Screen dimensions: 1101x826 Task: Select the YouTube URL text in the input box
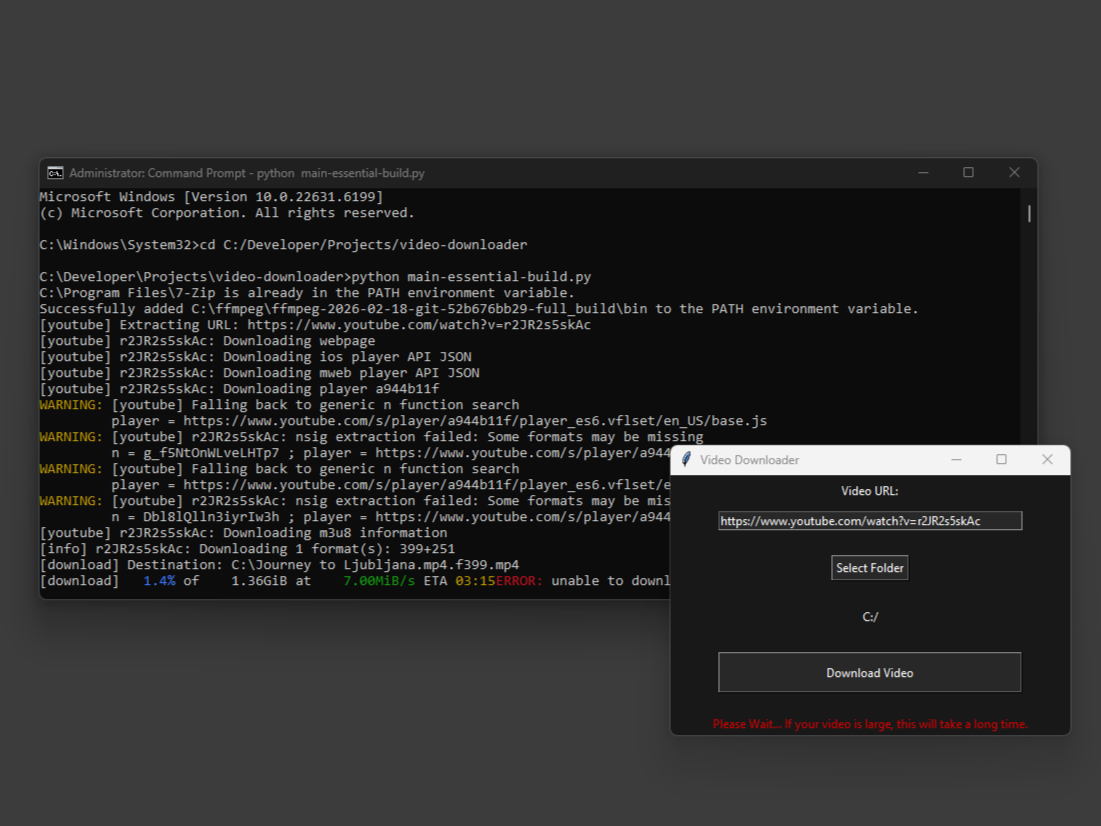click(x=869, y=520)
